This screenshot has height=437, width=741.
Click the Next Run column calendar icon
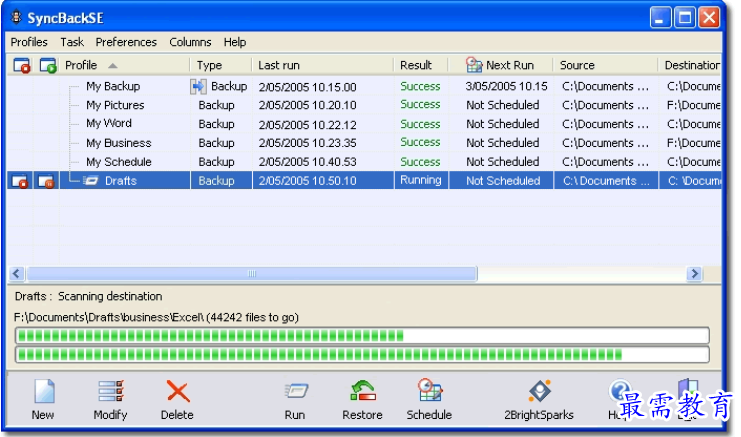(474, 65)
